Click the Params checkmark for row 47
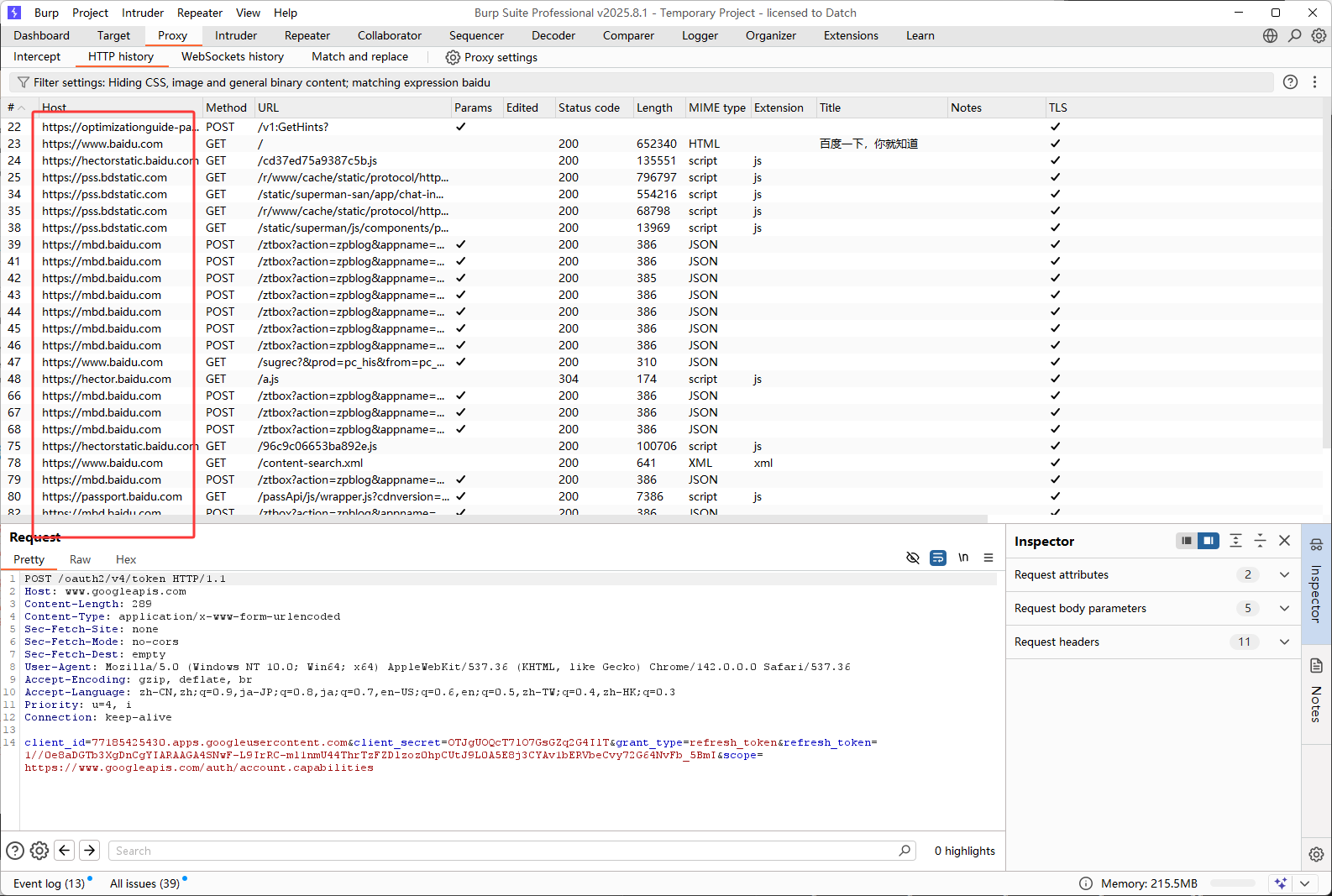 pyautogui.click(x=460, y=362)
